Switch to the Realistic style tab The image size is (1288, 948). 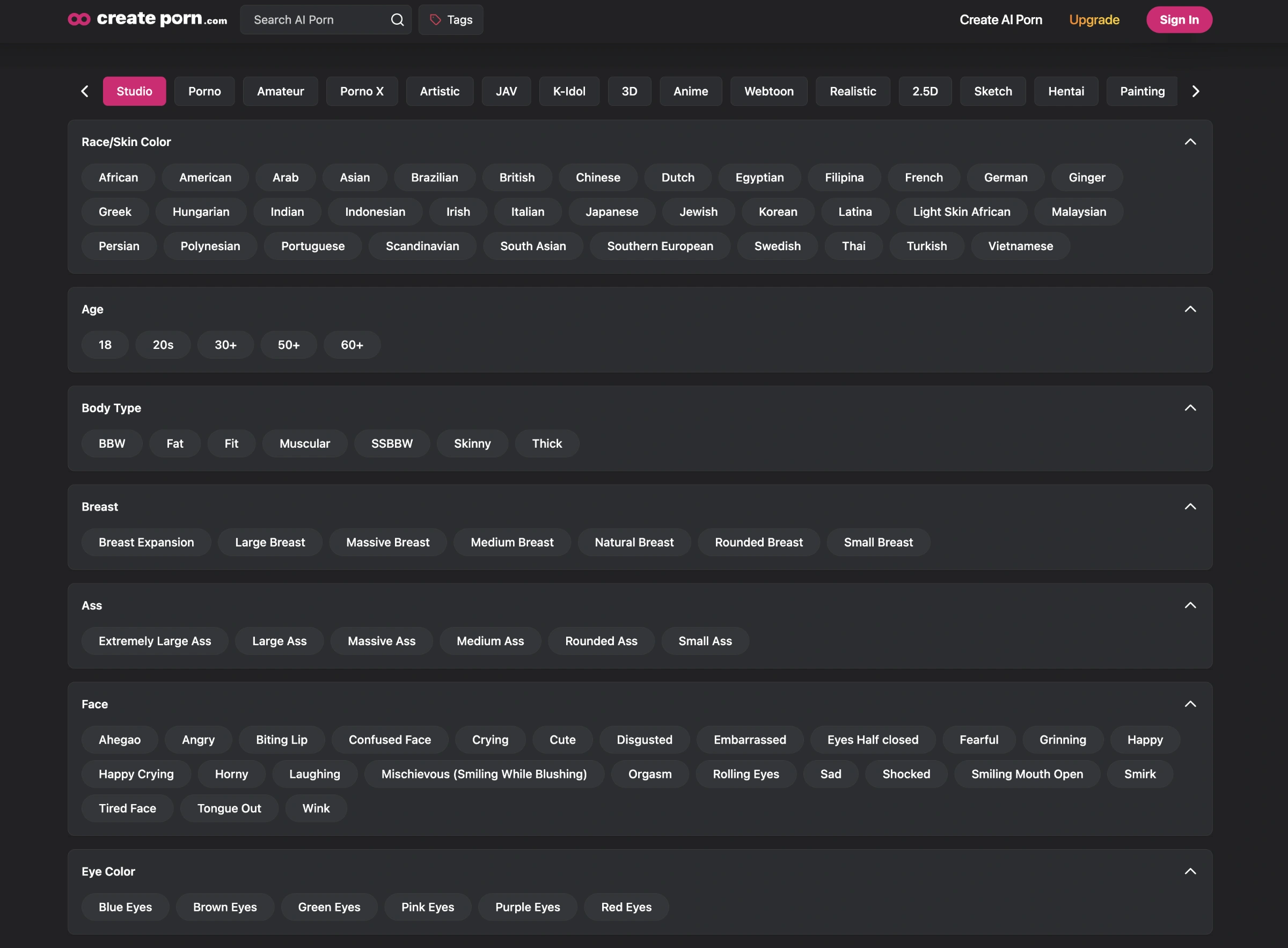pos(852,91)
